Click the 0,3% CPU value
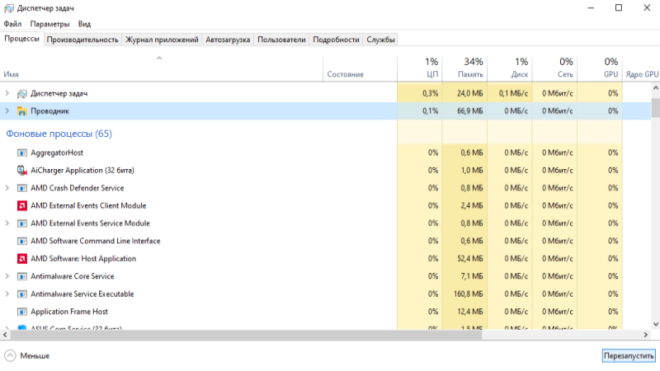Viewport: 660px width, 371px height. tap(430, 93)
